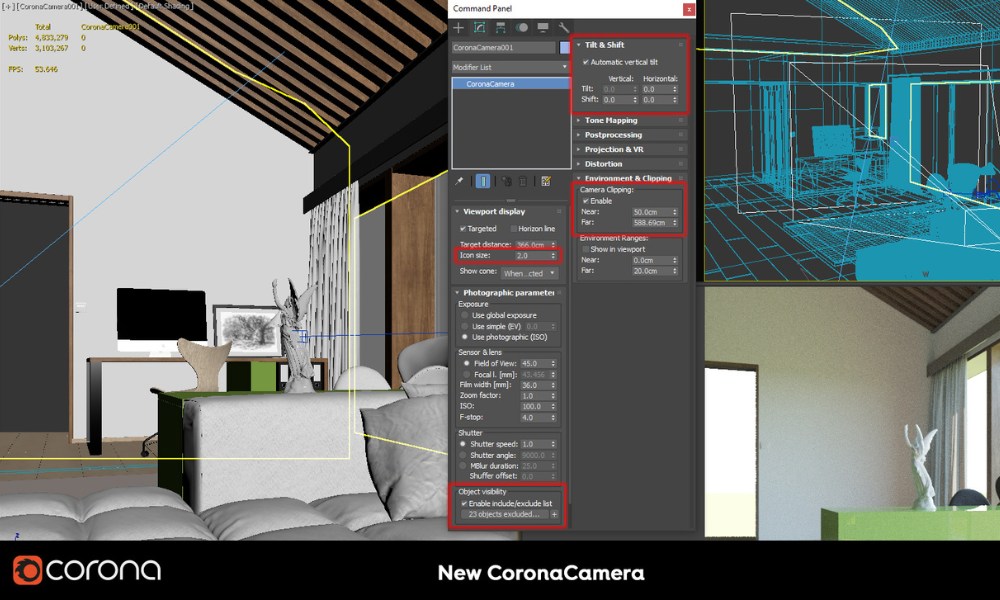Click the Remove Modifier trash icon
The image size is (1000, 600).
pos(523,181)
